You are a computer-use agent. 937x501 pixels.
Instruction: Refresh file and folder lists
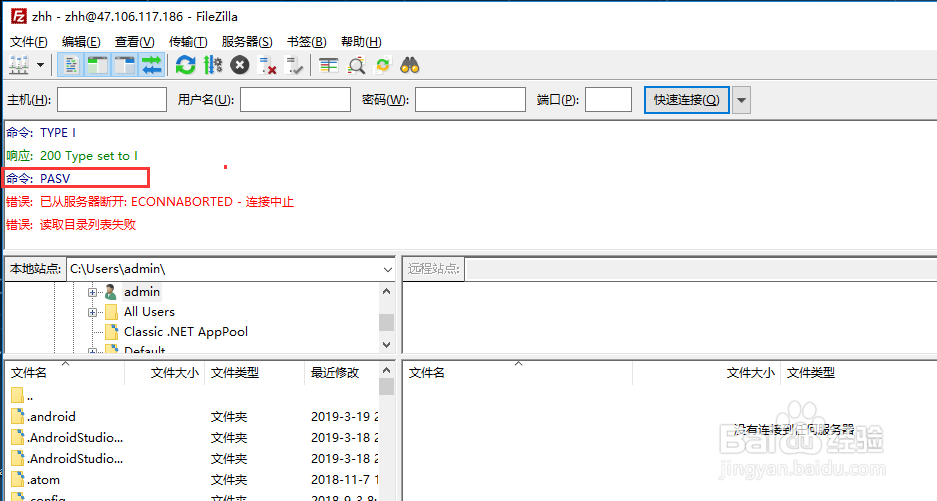185,65
